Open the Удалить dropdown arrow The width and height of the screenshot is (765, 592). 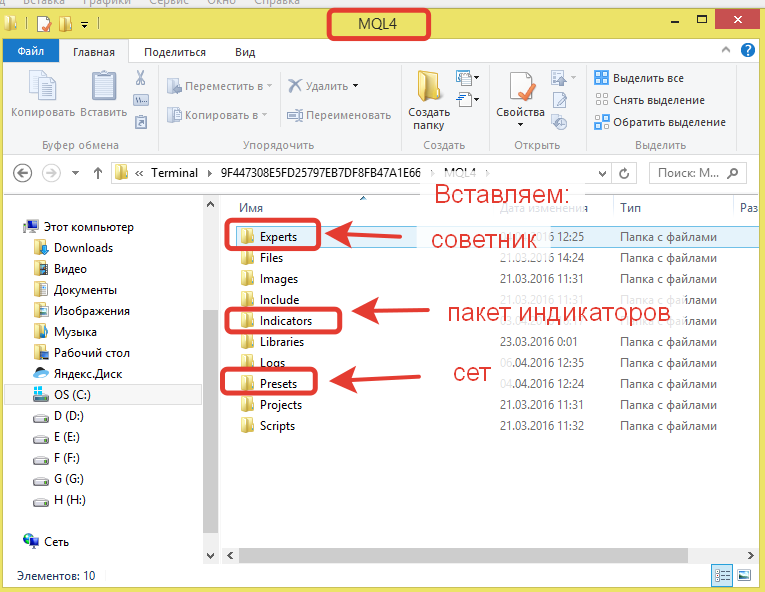click(x=355, y=86)
